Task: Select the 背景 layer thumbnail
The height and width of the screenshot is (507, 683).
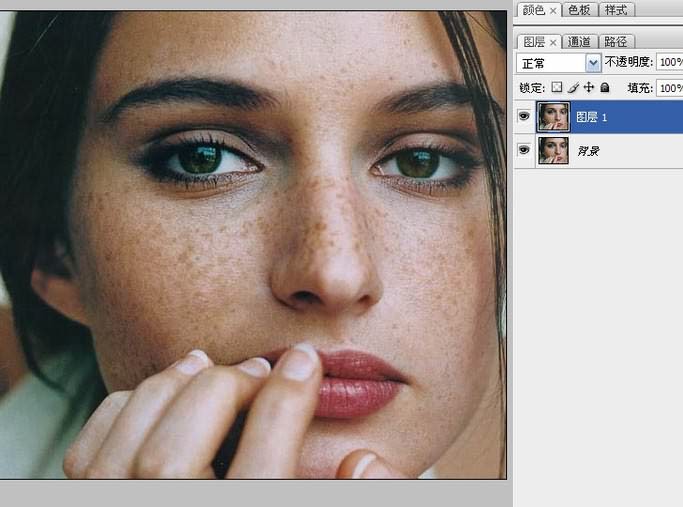Action: (553, 150)
